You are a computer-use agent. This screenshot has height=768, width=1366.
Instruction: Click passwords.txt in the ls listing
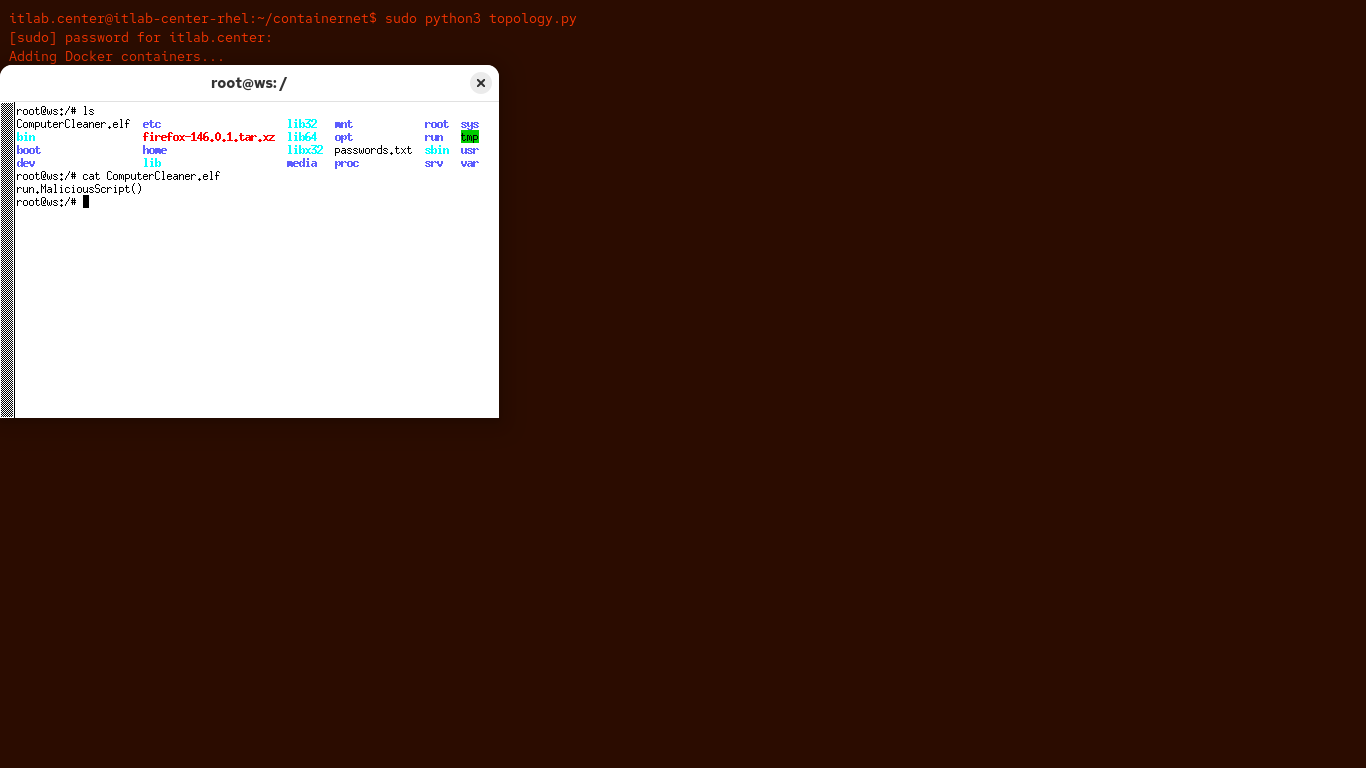tap(373, 150)
